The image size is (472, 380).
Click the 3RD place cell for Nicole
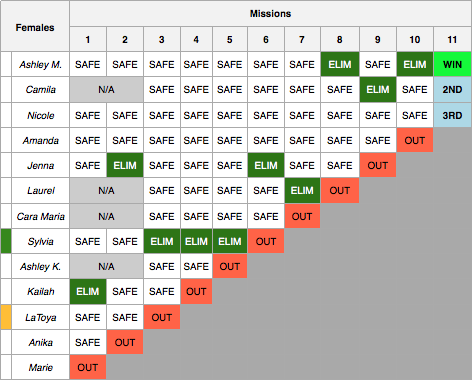point(452,115)
